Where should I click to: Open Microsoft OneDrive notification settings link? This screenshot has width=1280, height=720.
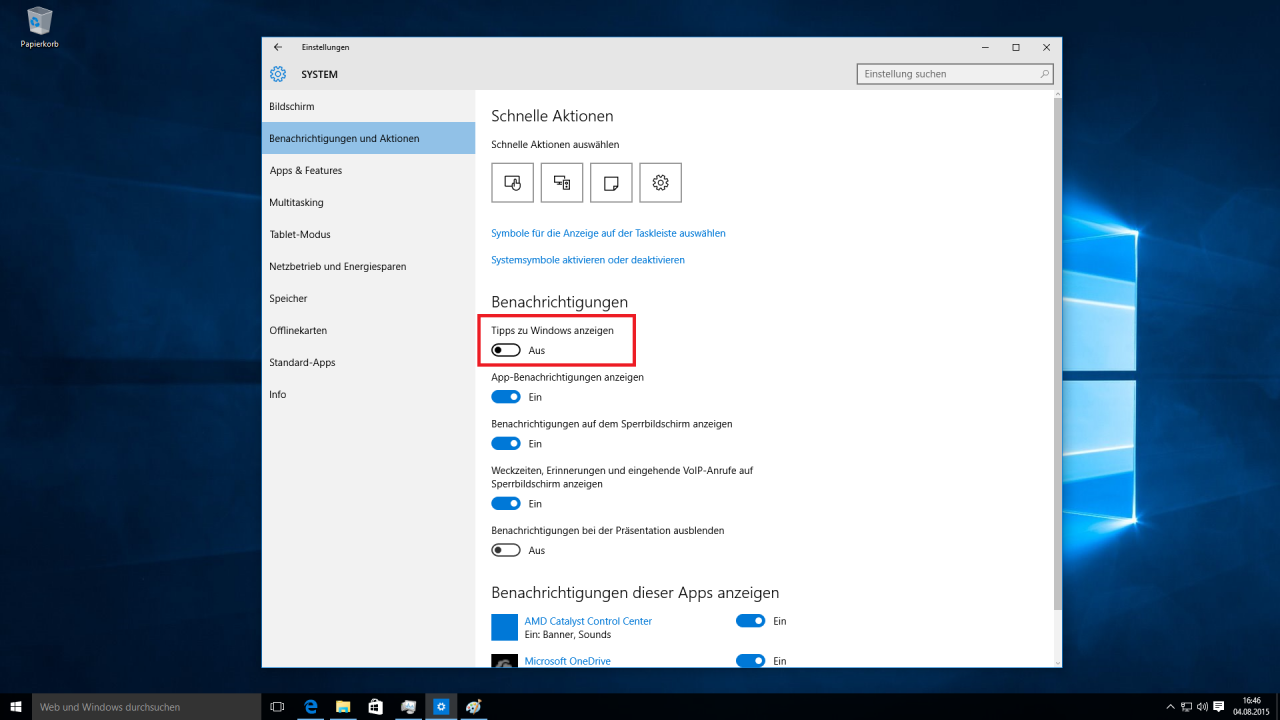coord(567,661)
